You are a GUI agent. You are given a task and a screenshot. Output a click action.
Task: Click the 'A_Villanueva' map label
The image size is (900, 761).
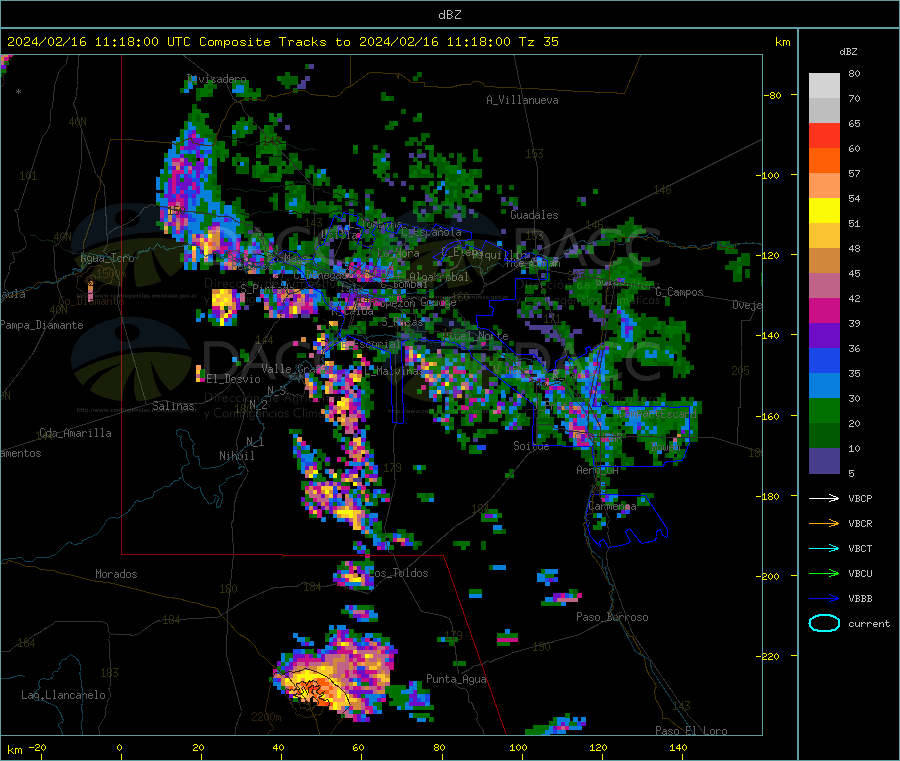(x=522, y=100)
